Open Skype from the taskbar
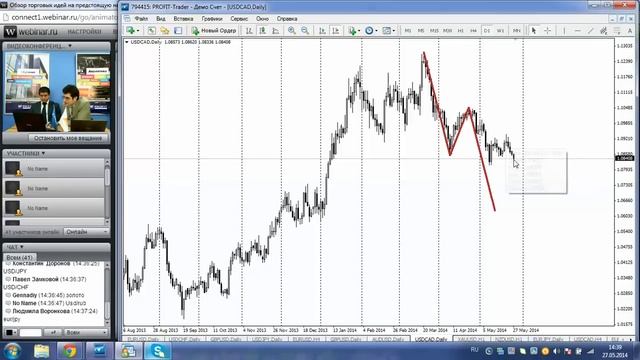Viewport: 640px width, 360px height. (158, 351)
